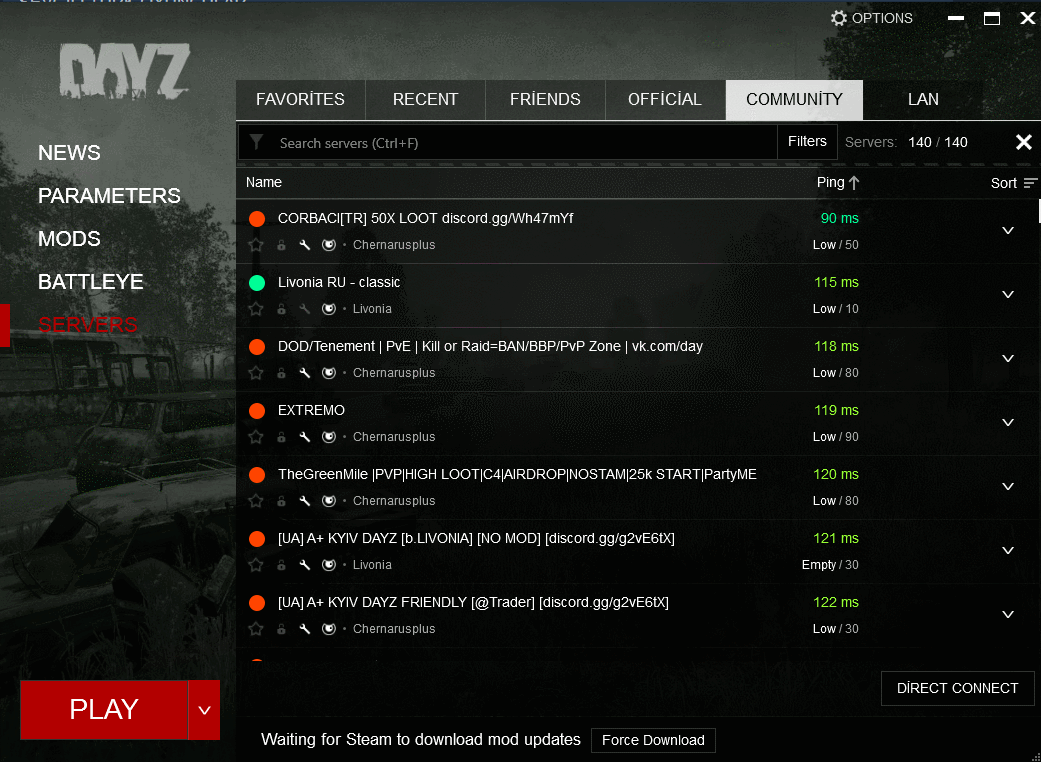1041x762 pixels.
Task: Click the eye icon on A+ KYIV FRIENDLY row
Action: (329, 629)
